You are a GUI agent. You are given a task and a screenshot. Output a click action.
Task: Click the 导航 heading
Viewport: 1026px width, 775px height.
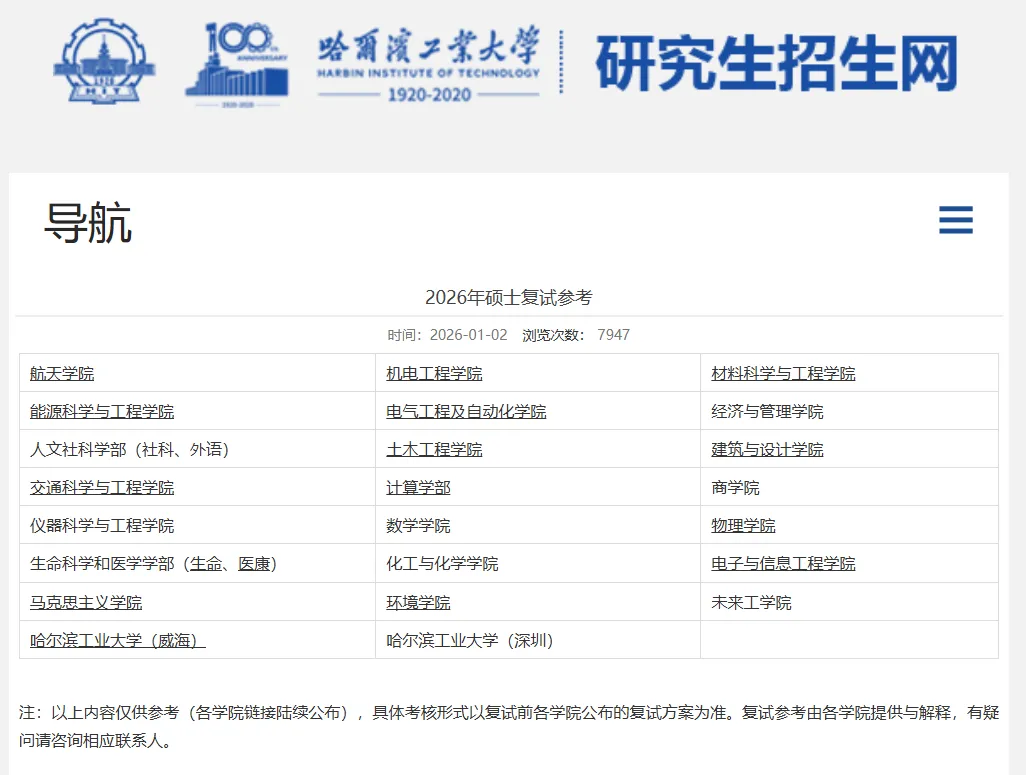tap(88, 223)
